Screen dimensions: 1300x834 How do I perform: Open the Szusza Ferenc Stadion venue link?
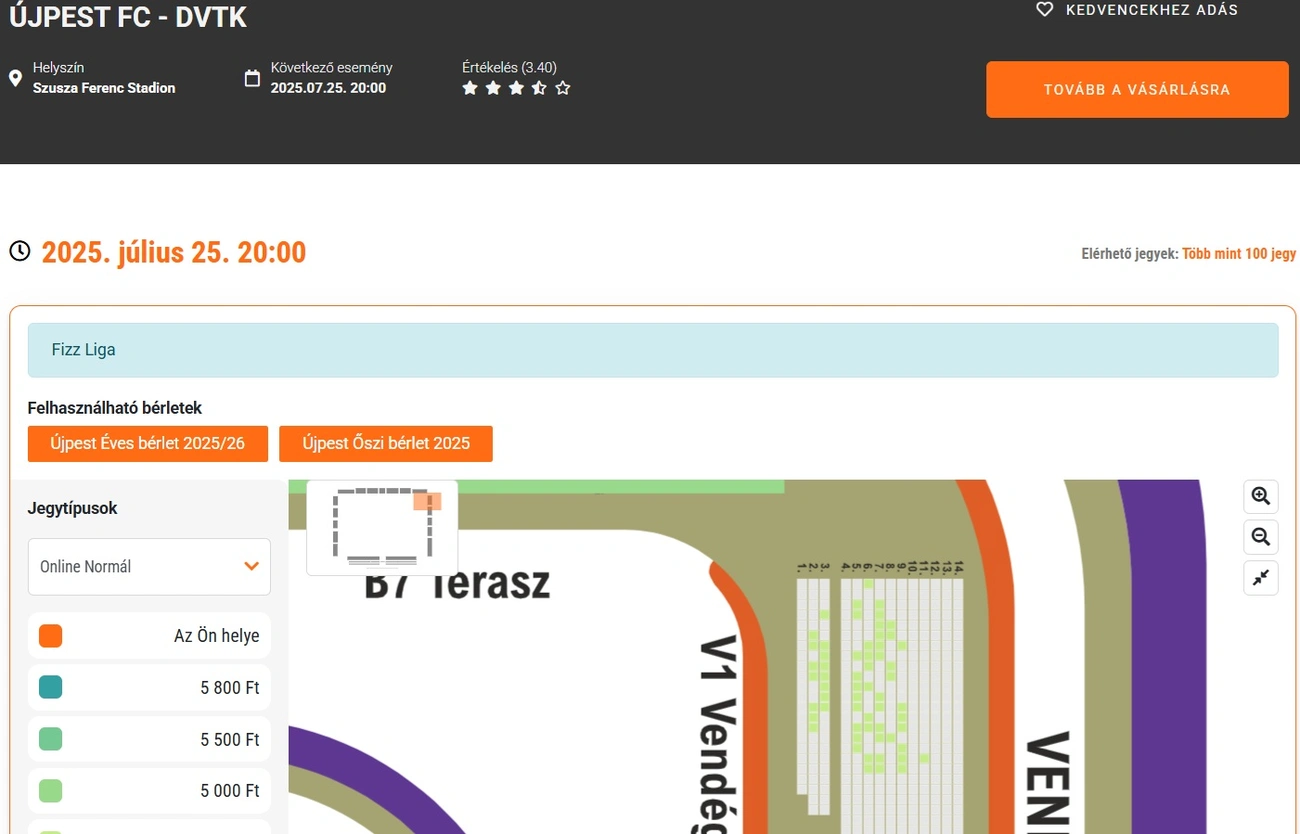pos(104,88)
